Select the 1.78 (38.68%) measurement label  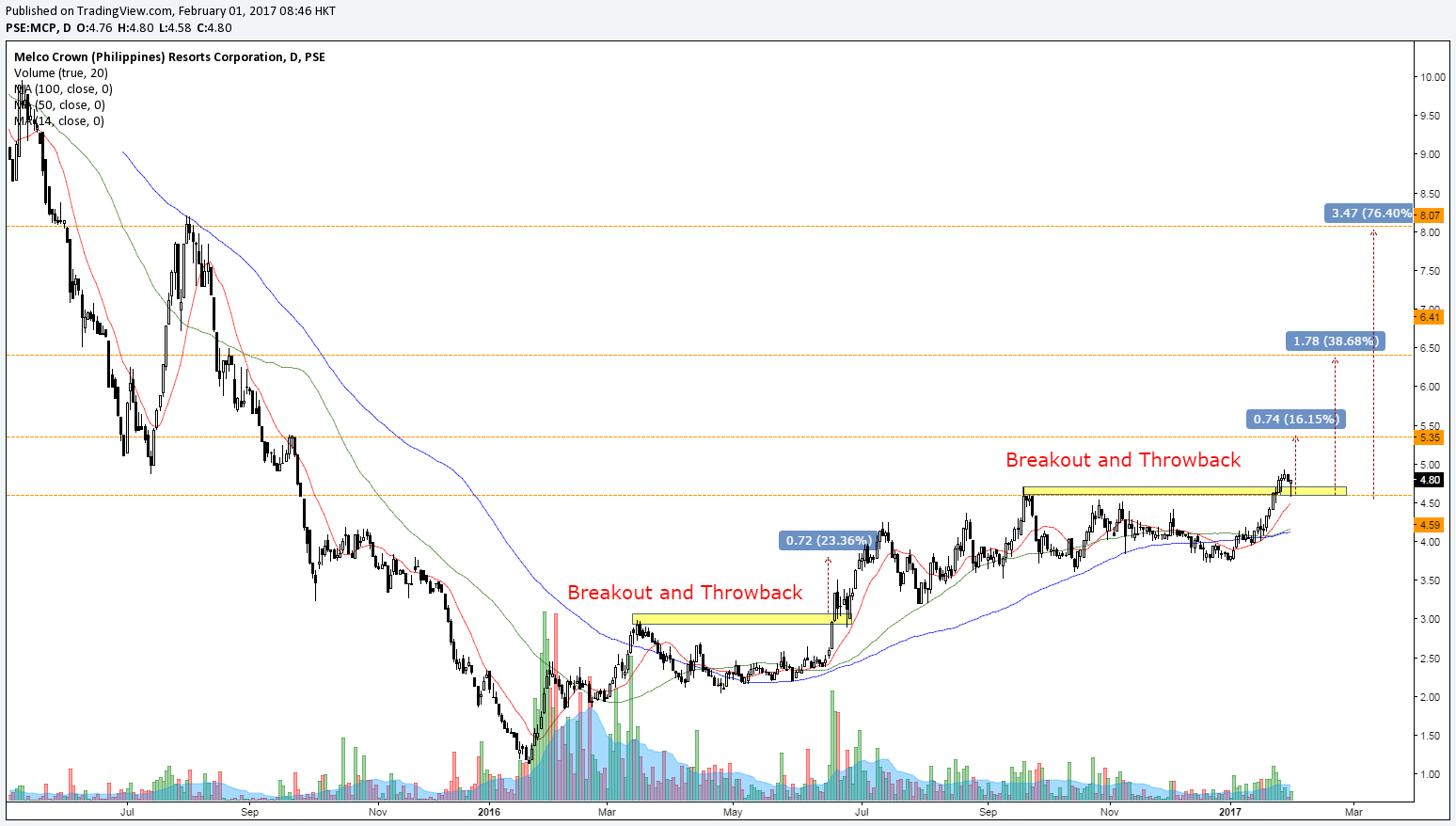tap(1334, 342)
